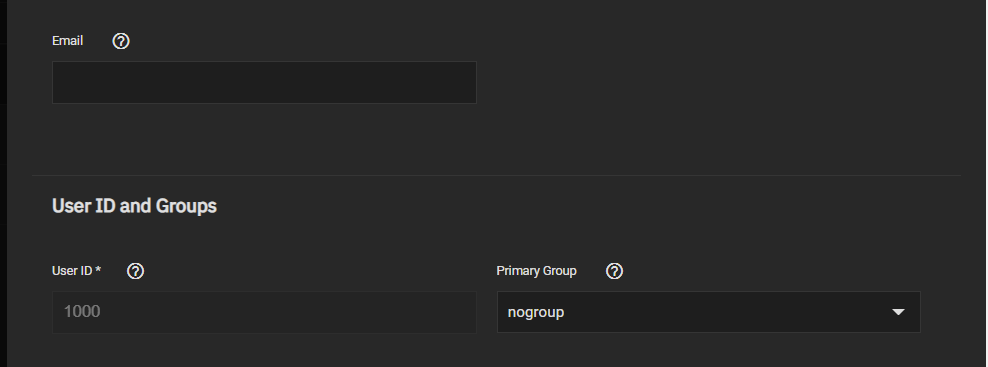988x367 pixels.
Task: Focus the empty Email input box
Action: (x=264, y=83)
